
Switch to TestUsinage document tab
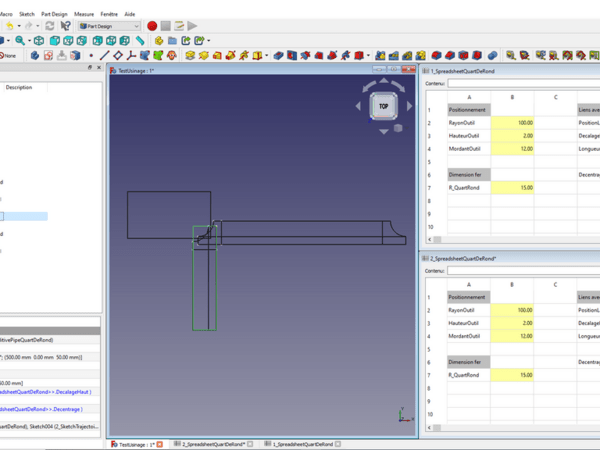[137, 443]
